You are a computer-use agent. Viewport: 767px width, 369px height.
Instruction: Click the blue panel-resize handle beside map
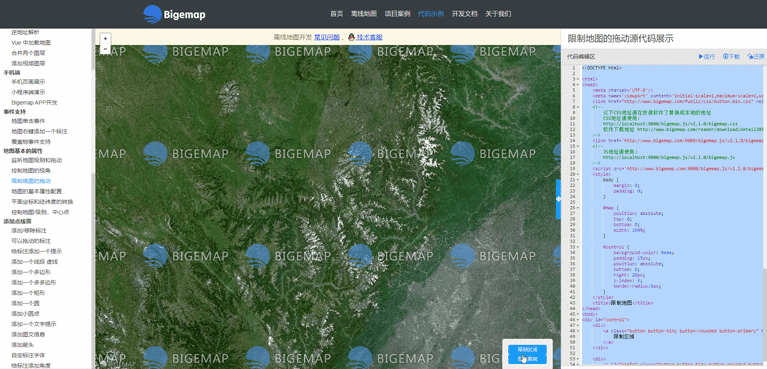coord(558,199)
